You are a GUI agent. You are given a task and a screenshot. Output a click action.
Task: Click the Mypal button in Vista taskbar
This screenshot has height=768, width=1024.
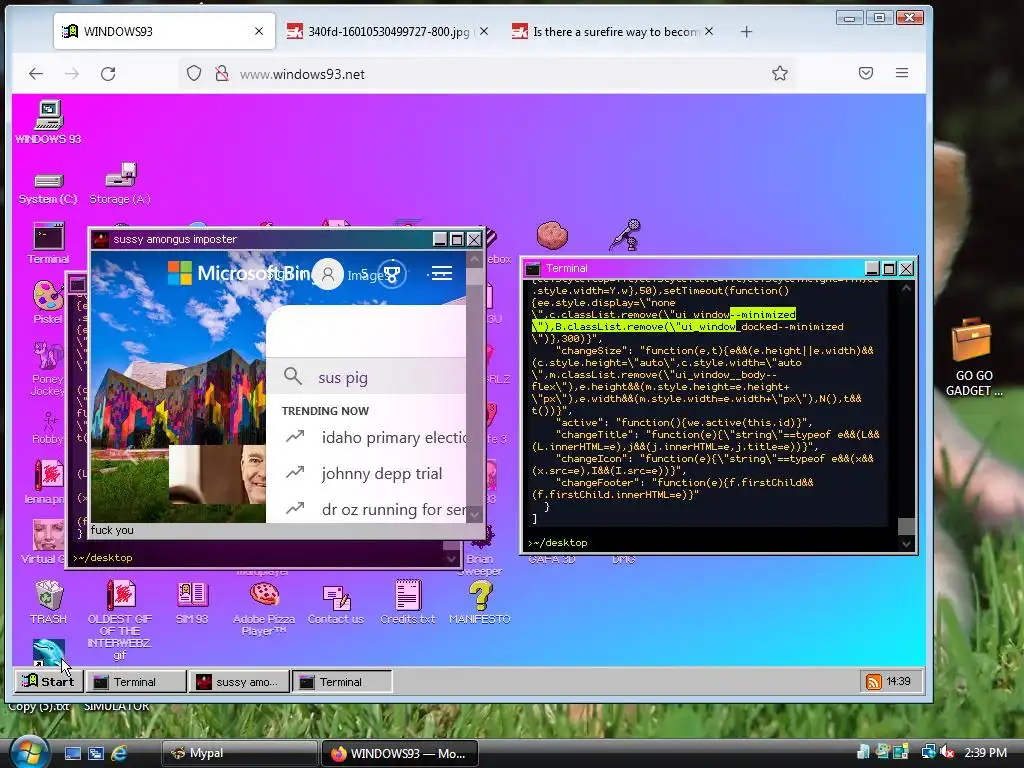coord(239,753)
